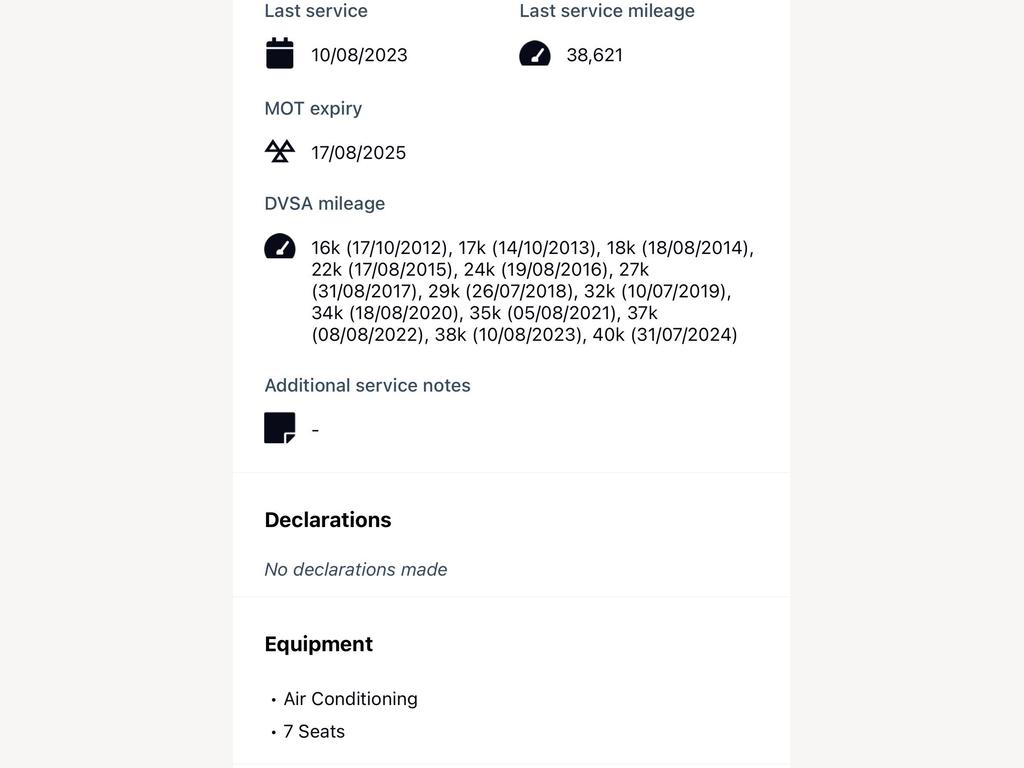Click the Equipment heading

pos(319,645)
